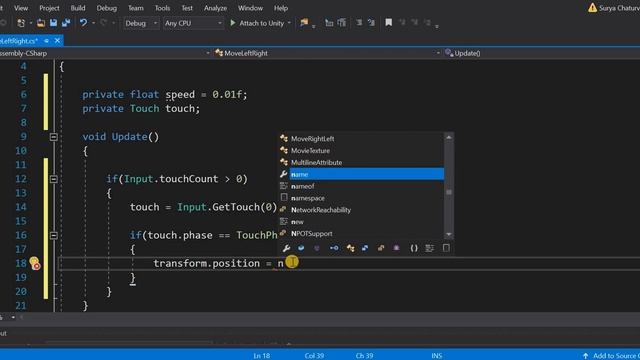Click the IntelliSense list scrollbar thumb
This screenshot has height=360, width=640.
449,192
